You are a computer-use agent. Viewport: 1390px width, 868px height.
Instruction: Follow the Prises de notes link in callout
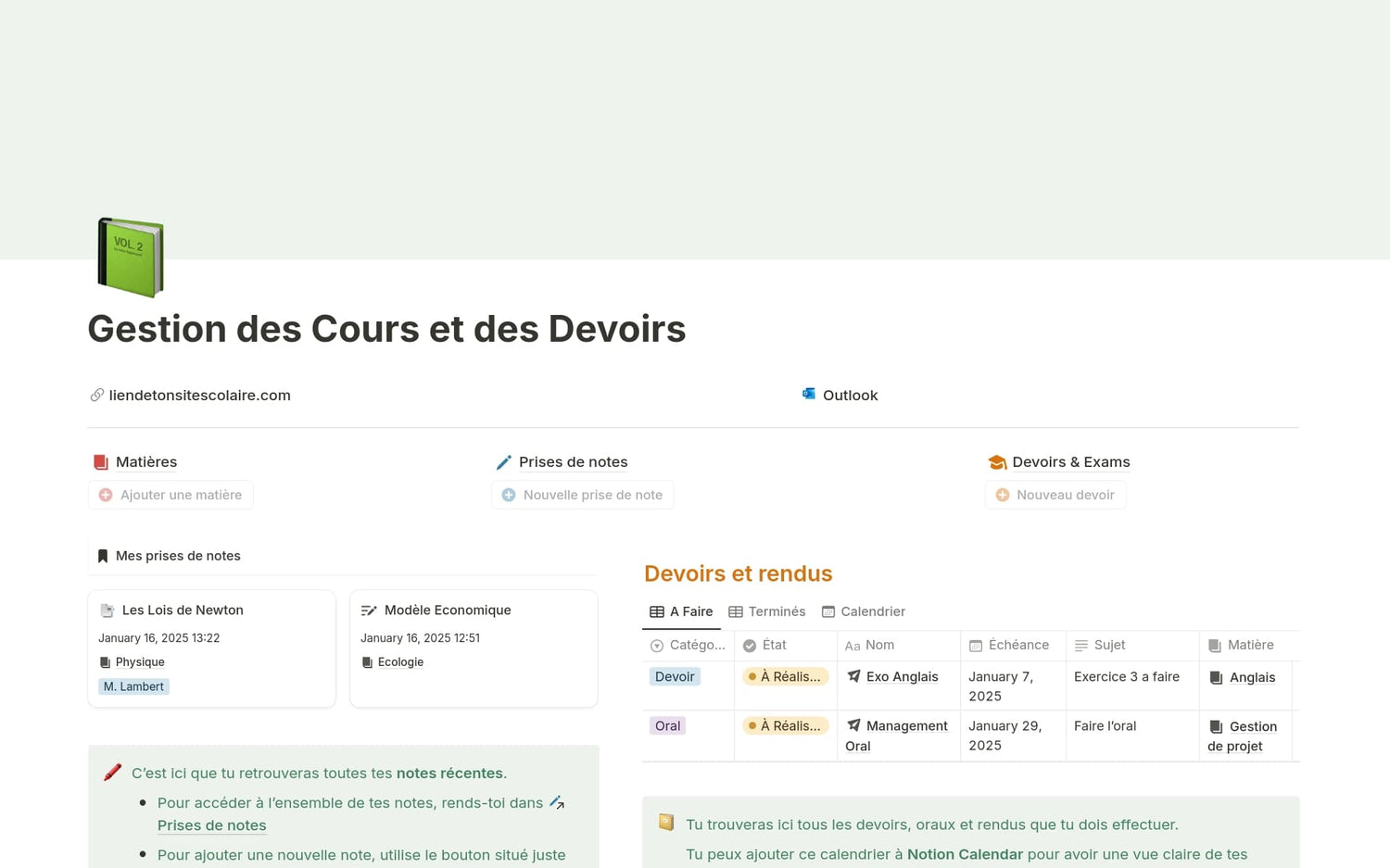[x=211, y=825]
